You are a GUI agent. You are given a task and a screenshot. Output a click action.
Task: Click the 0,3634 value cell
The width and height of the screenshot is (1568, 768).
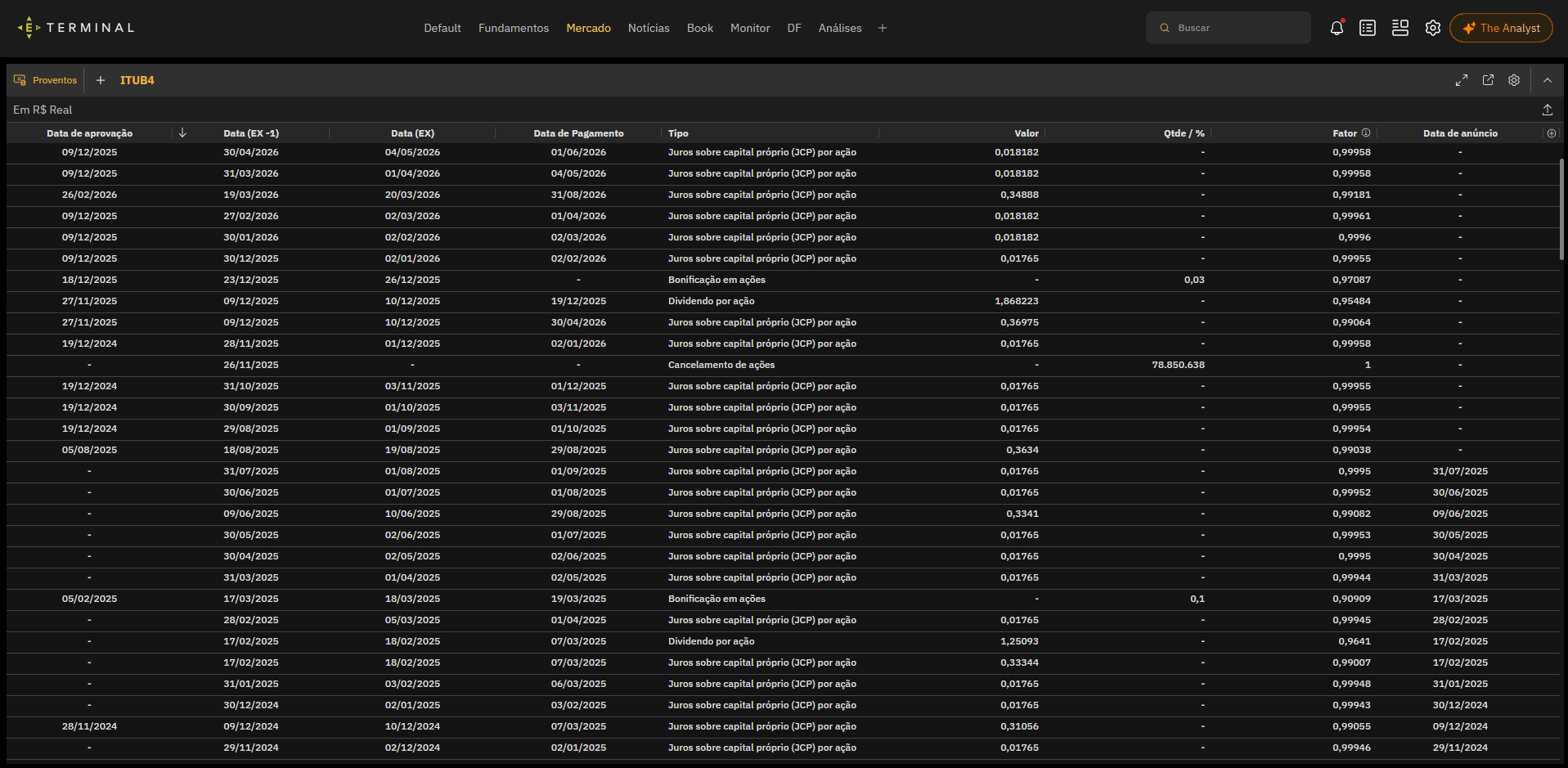point(1022,450)
